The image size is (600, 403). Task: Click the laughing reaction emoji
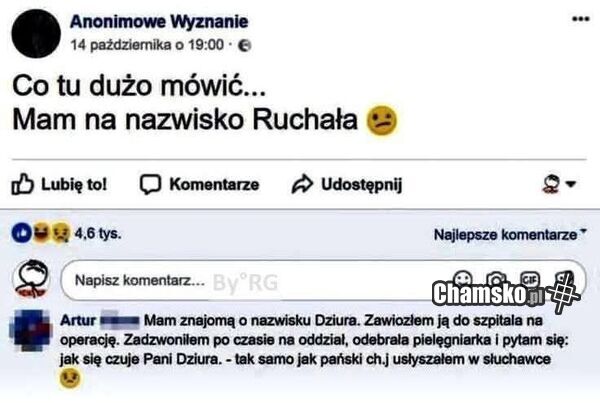(41, 233)
